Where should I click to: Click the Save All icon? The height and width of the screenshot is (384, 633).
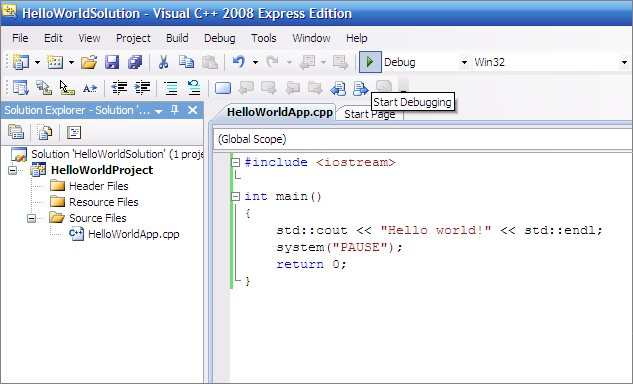tap(135, 62)
